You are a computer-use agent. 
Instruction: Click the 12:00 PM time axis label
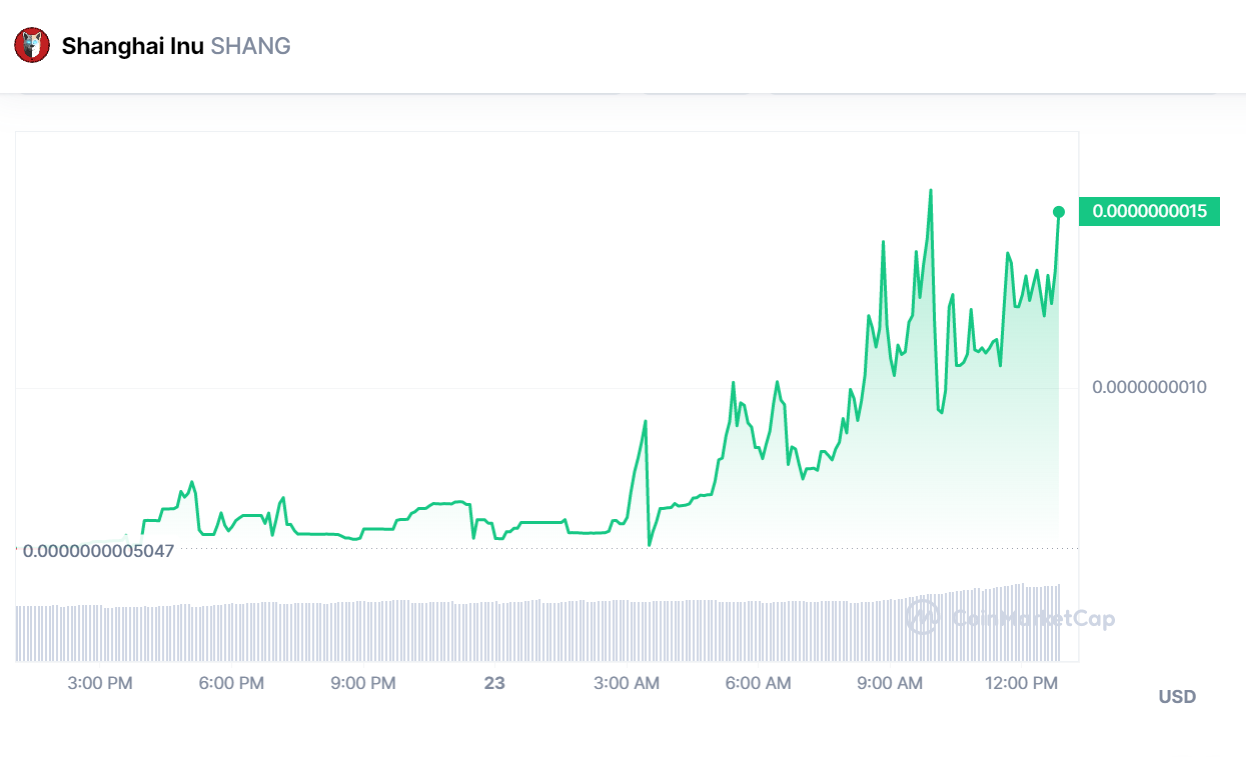point(1020,684)
